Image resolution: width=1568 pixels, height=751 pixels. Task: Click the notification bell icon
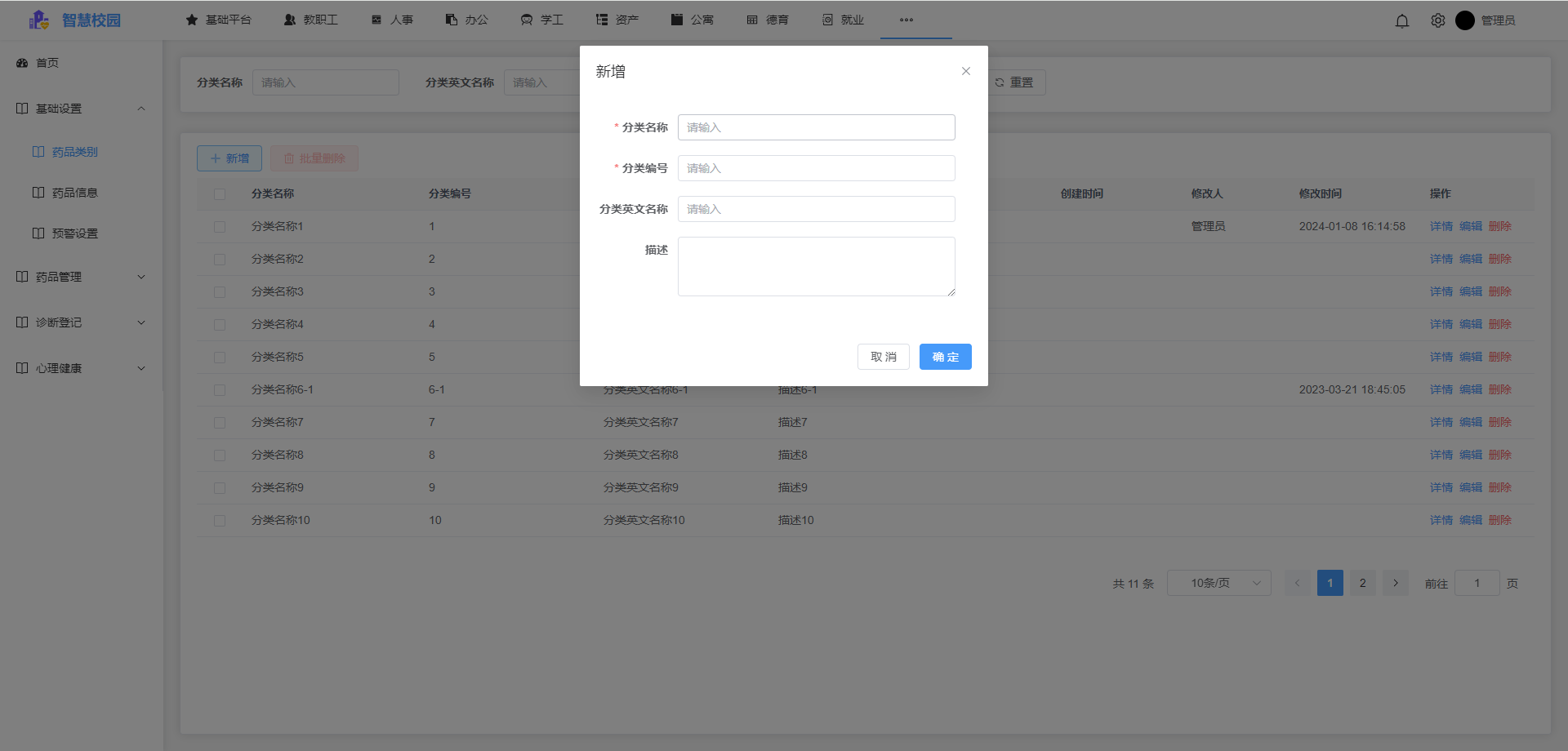(x=1402, y=21)
